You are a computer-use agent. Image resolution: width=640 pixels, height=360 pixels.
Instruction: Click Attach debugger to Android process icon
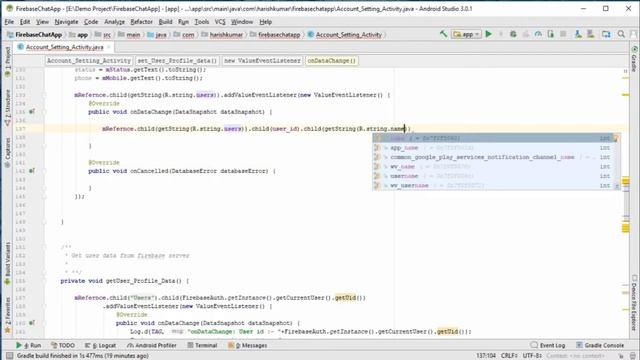click(551, 34)
